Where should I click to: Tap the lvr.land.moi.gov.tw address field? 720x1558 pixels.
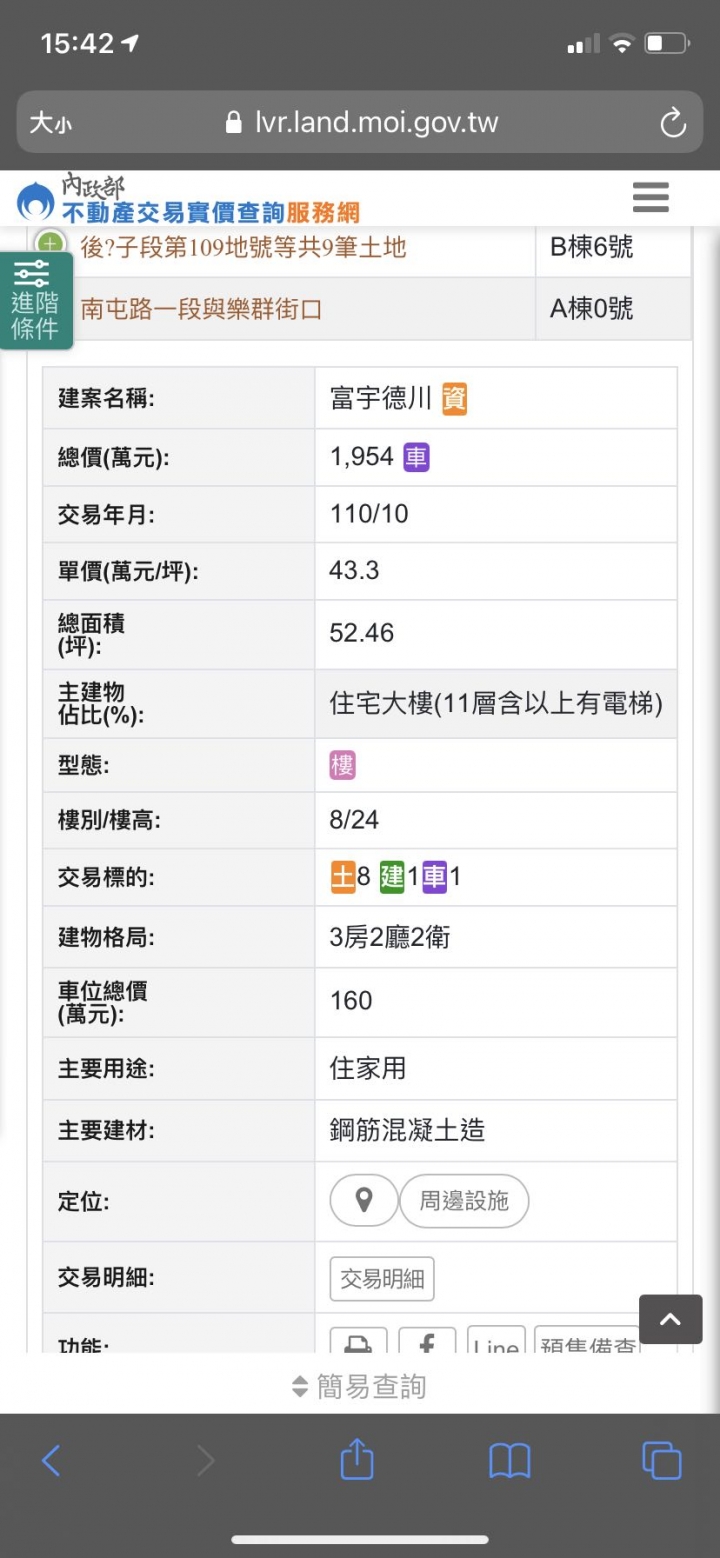(375, 124)
